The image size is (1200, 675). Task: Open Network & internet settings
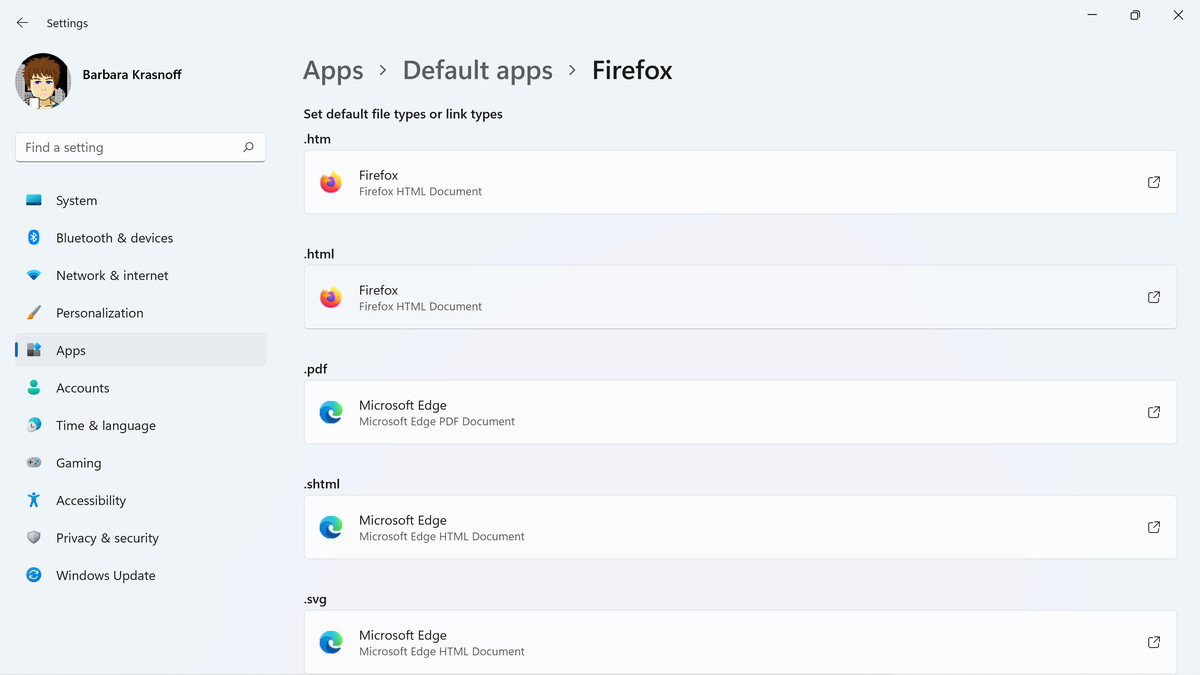tap(111, 275)
